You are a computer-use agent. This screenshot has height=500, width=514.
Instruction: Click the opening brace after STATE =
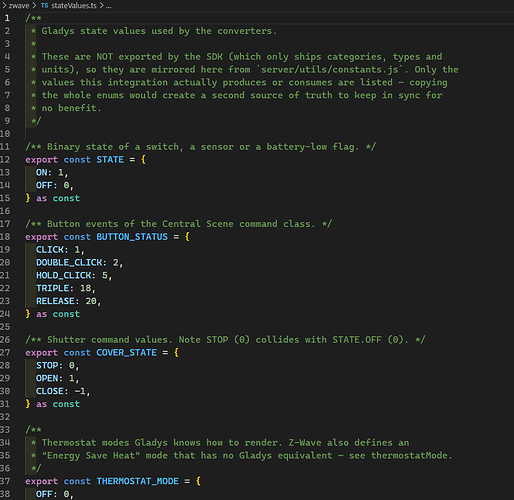(x=143, y=160)
